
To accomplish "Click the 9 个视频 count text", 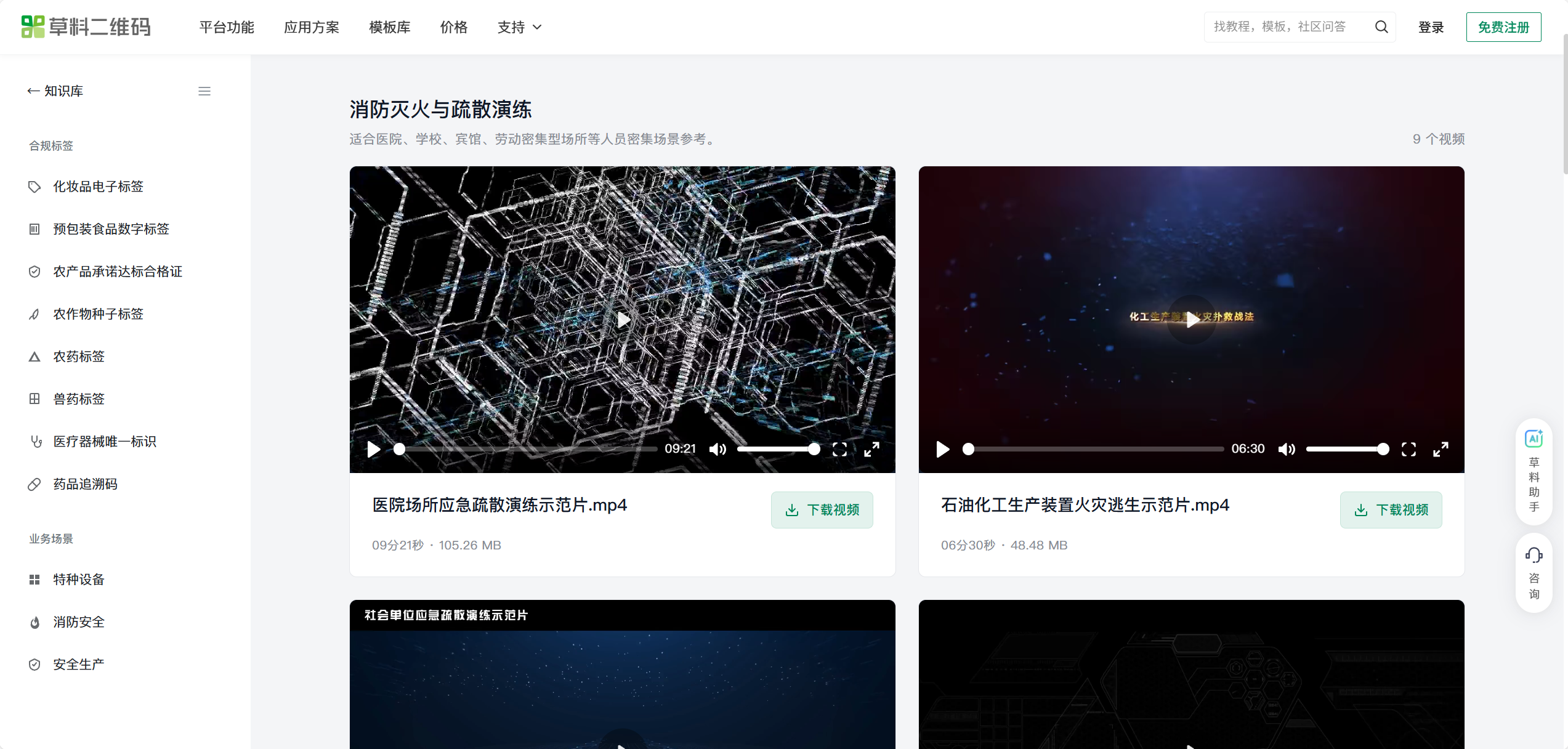I will pyautogui.click(x=1438, y=139).
